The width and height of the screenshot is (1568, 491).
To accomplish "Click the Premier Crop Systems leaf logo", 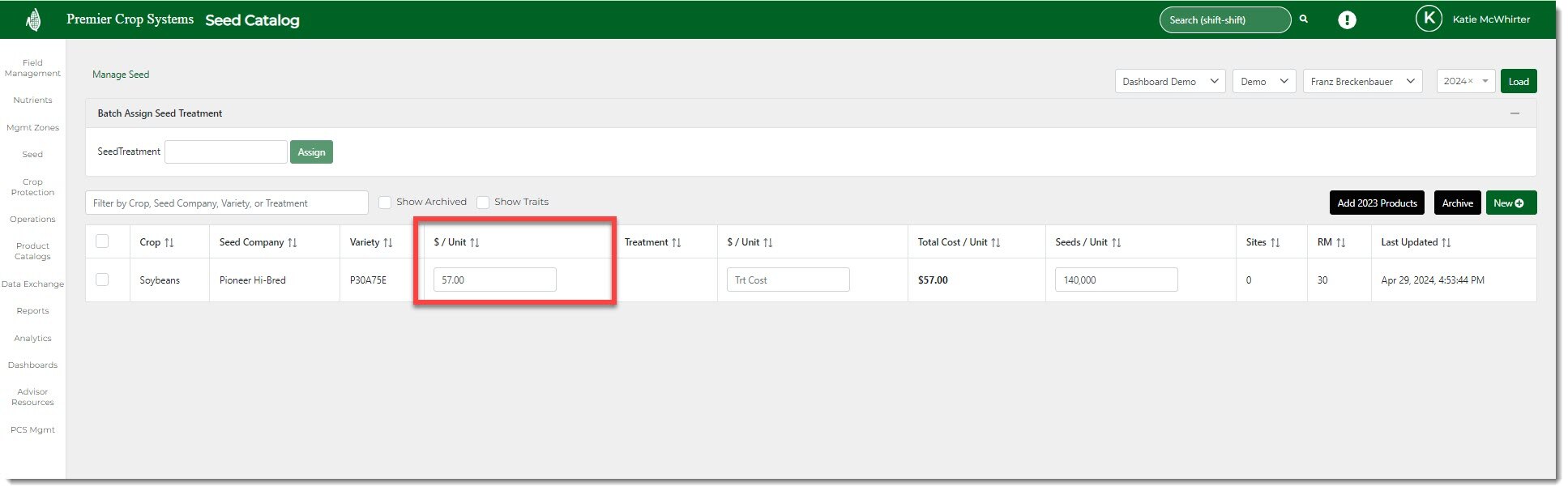I will click(33, 19).
